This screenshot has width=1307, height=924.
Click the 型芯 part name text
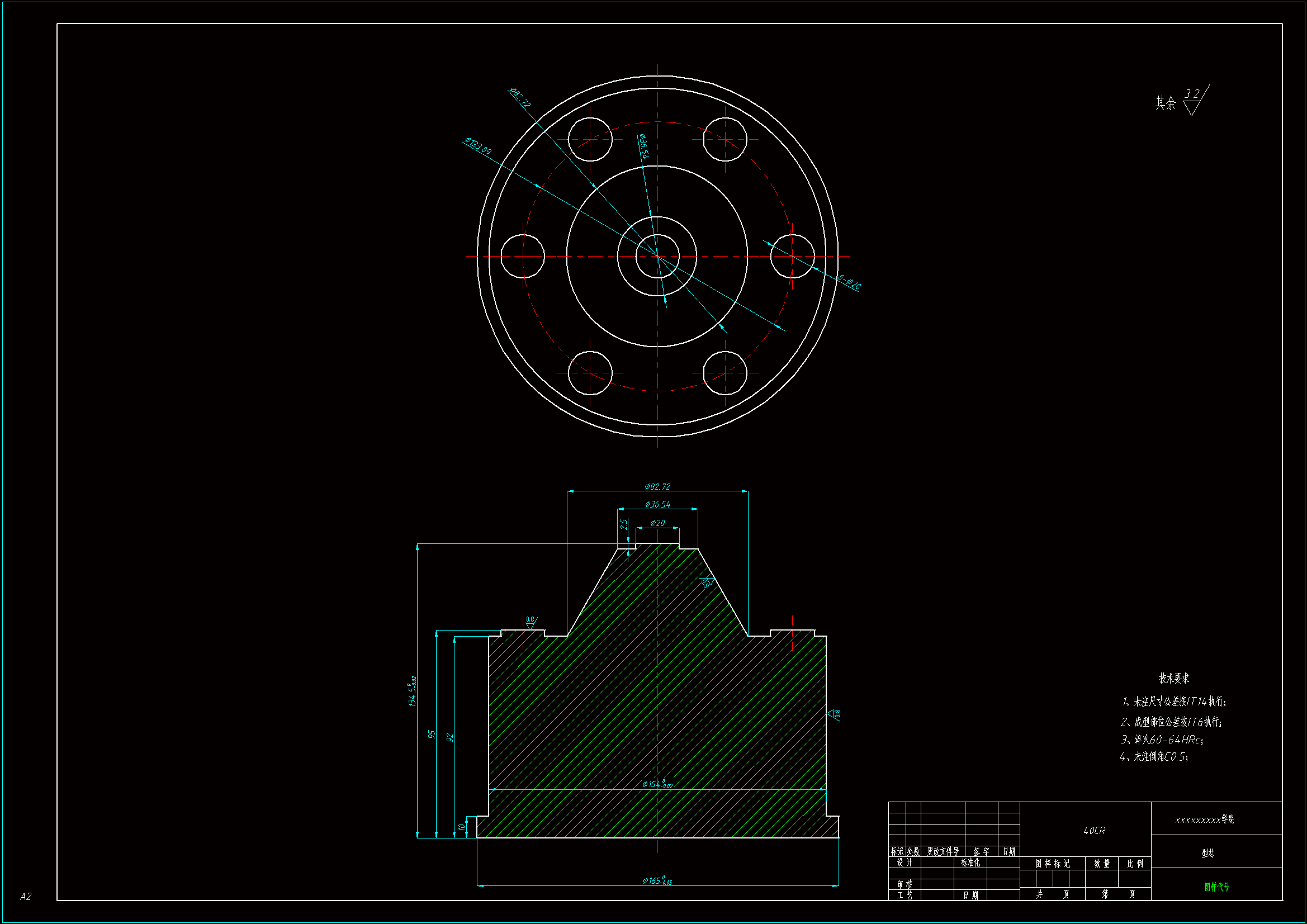pos(1207,853)
